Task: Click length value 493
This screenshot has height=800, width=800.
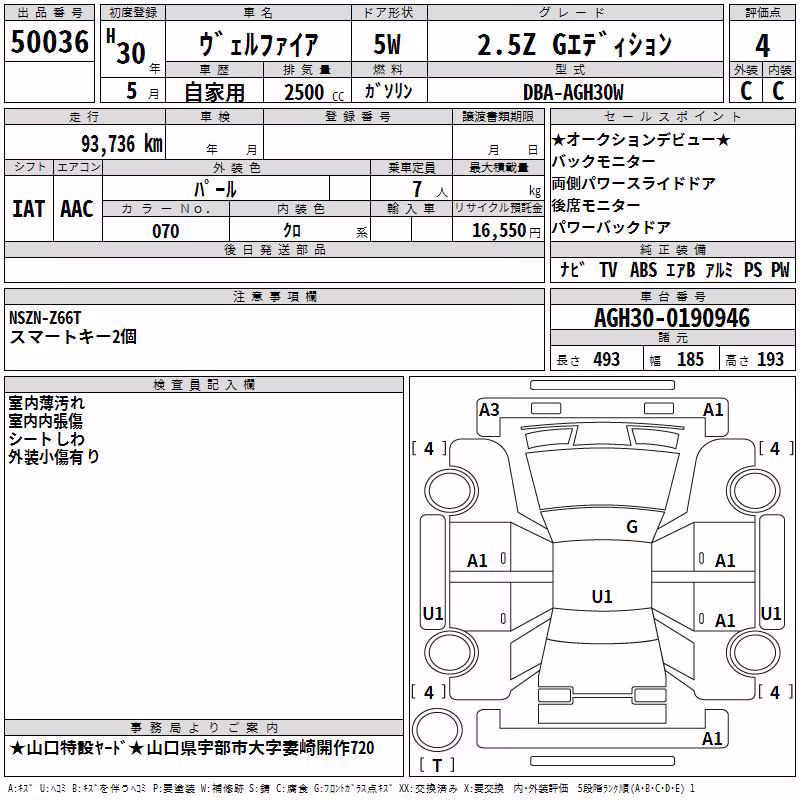Action: (607, 360)
